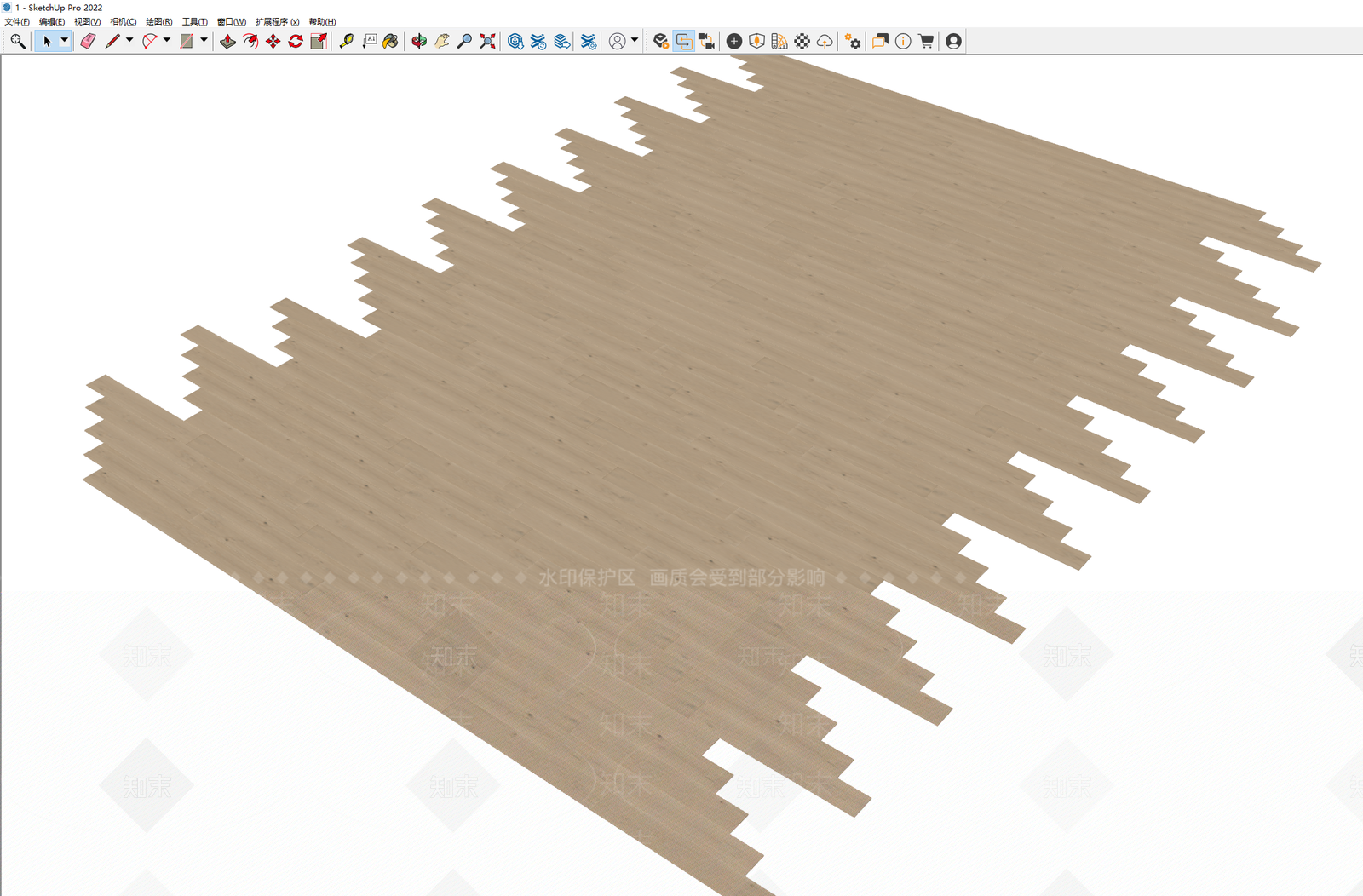Open the 相机(C) menu
The width and height of the screenshot is (1363, 896).
point(124,22)
